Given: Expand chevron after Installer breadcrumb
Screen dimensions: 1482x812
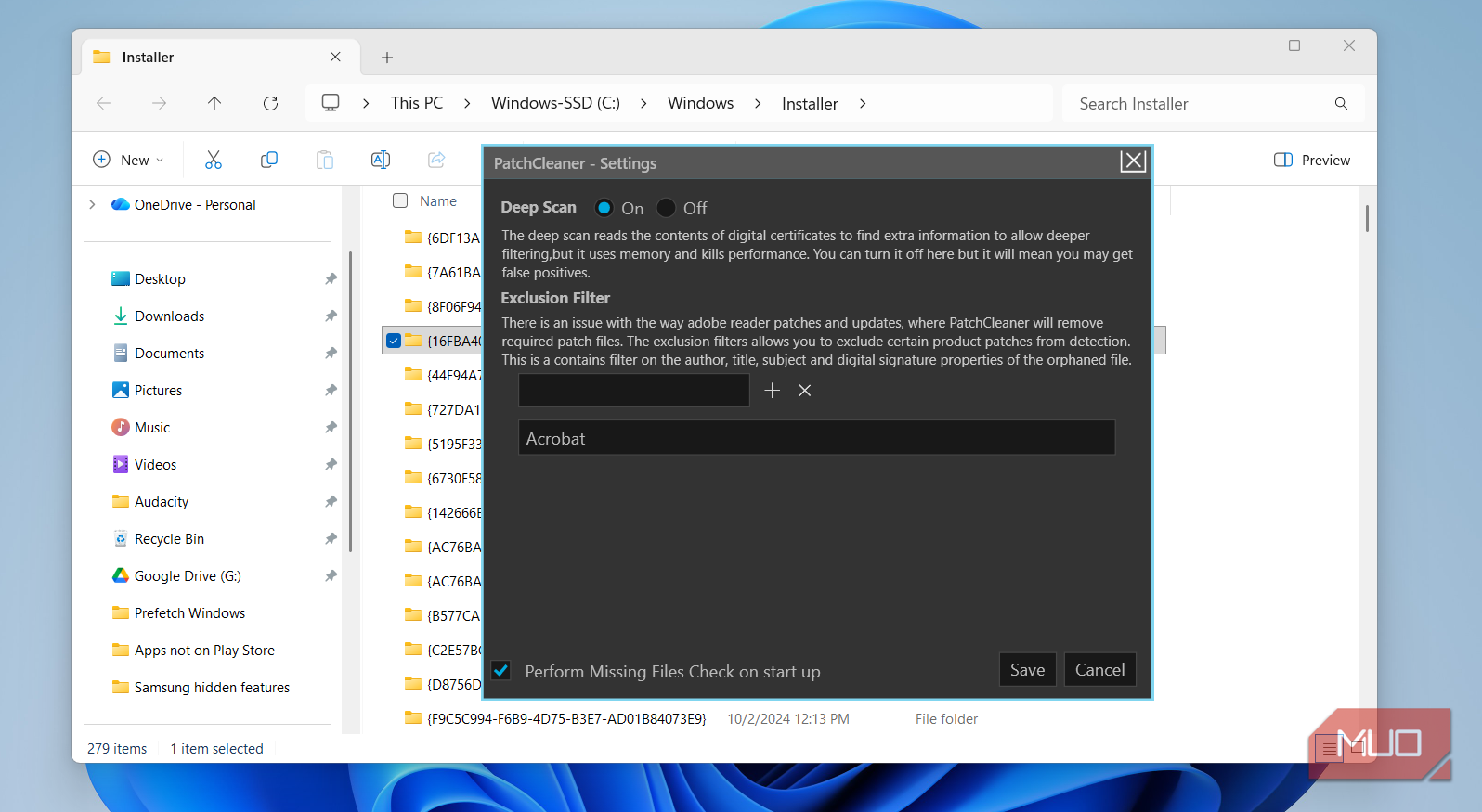Looking at the screenshot, I should click(863, 103).
